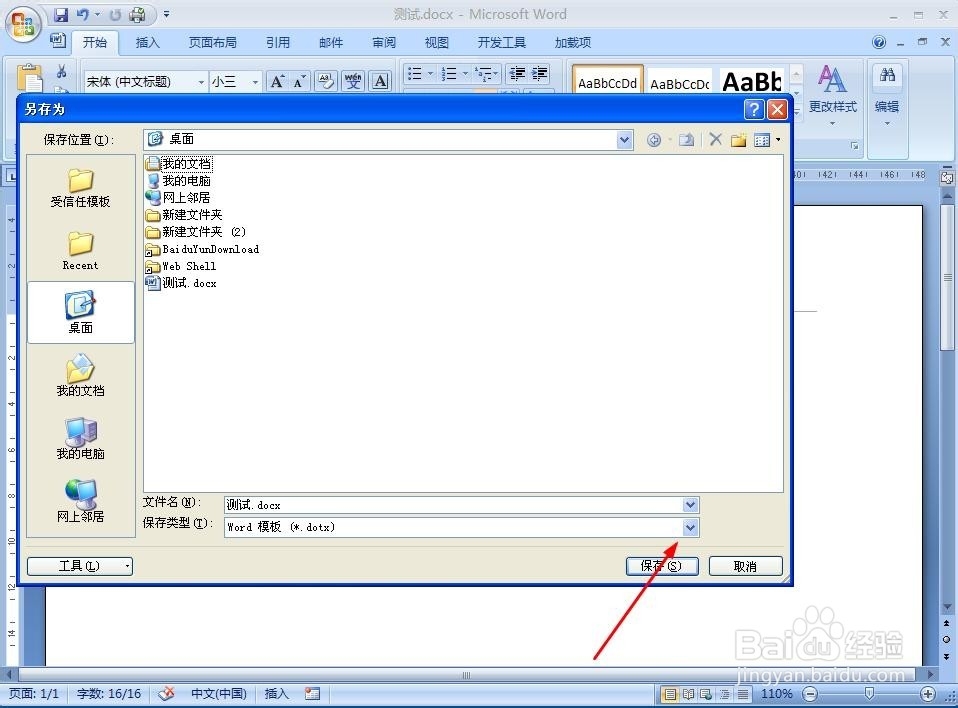This screenshot has width=958, height=708.
Task: Click the Back arrow icon in Save As dialog
Action: click(654, 141)
